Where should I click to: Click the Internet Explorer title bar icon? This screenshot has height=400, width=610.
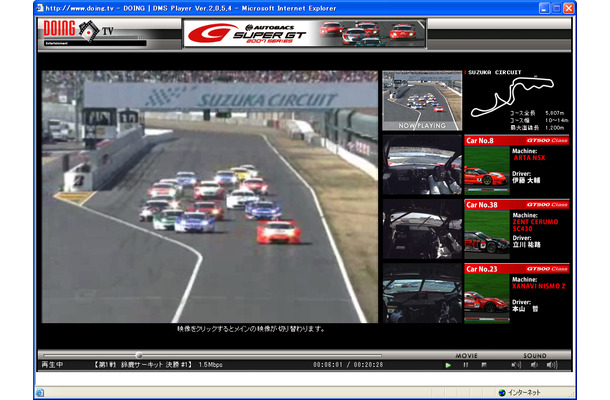tap(40, 8)
